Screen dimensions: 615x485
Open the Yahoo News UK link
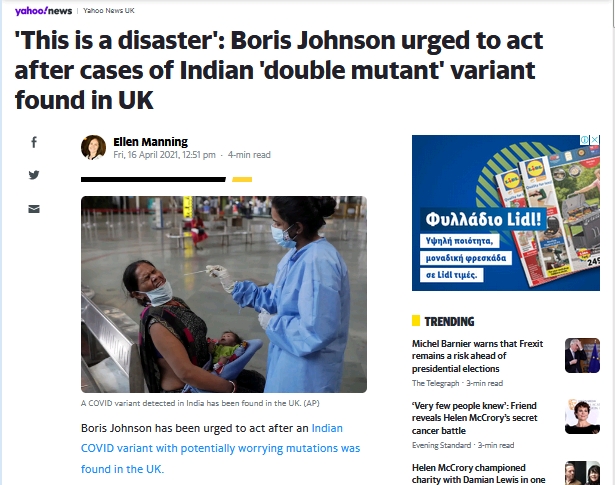coord(109,11)
